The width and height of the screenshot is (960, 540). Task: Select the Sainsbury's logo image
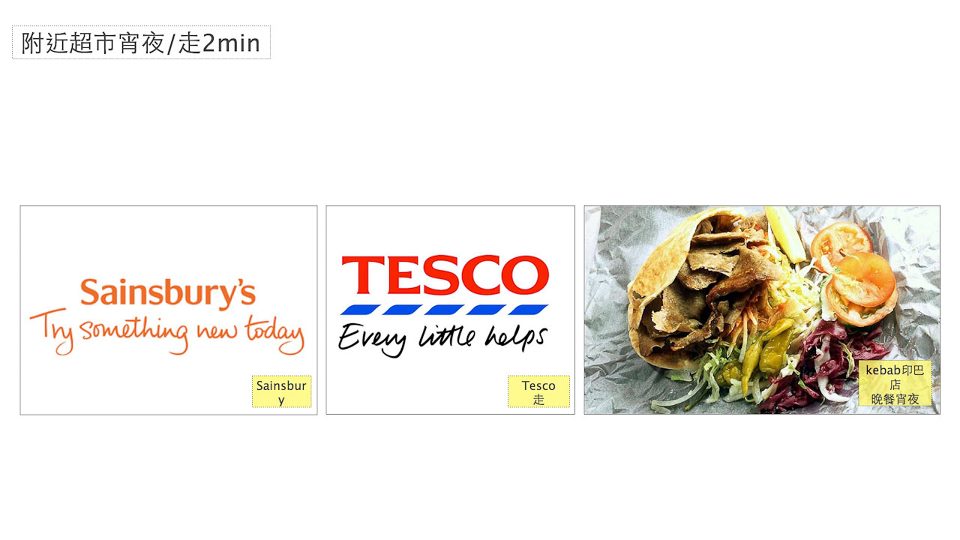coord(169,310)
